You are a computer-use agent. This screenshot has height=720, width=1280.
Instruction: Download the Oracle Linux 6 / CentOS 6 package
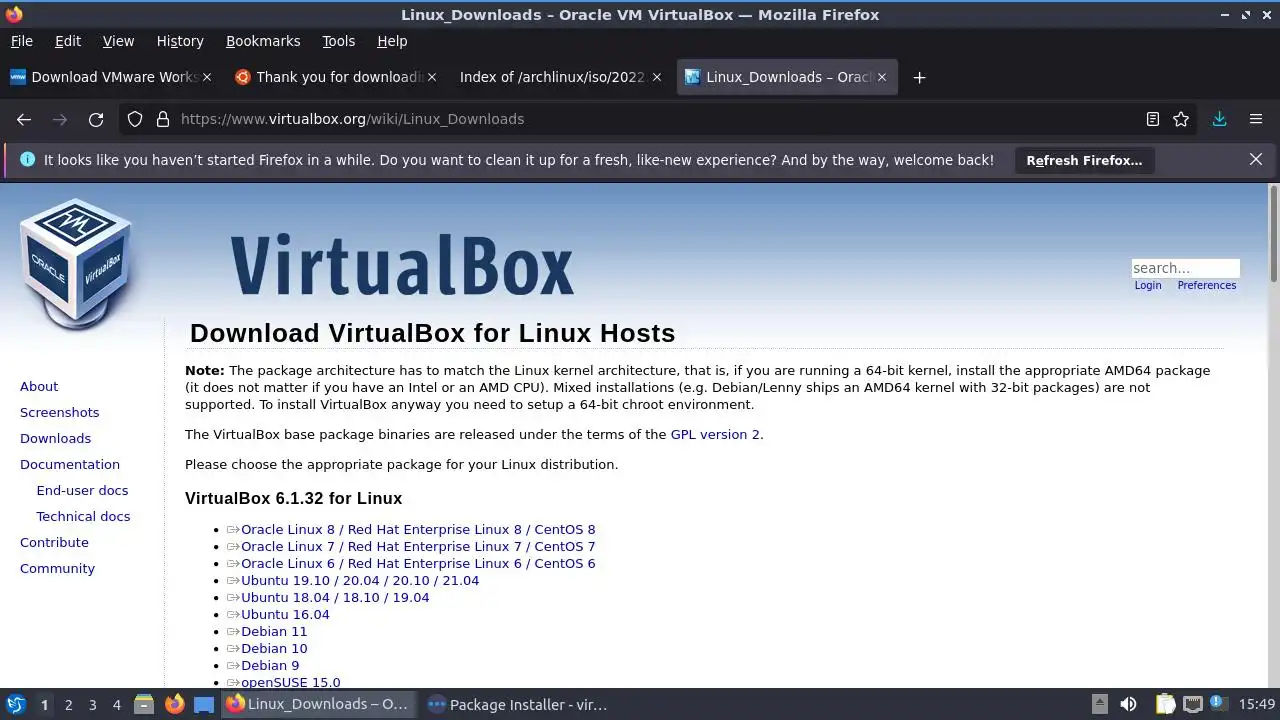coord(418,563)
